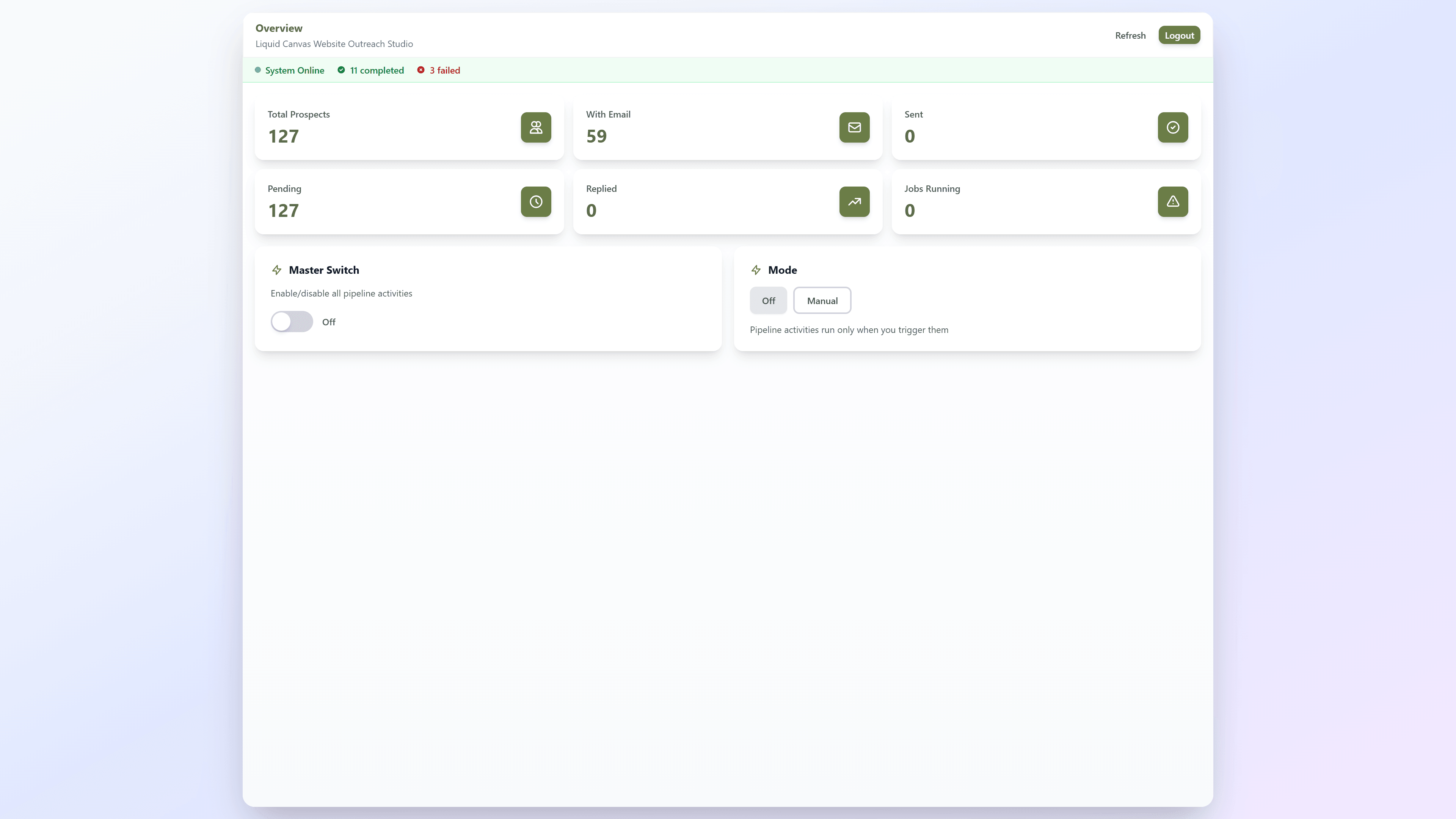Select the Total Prospects people icon
This screenshot has width=1456, height=819.
[535, 127]
